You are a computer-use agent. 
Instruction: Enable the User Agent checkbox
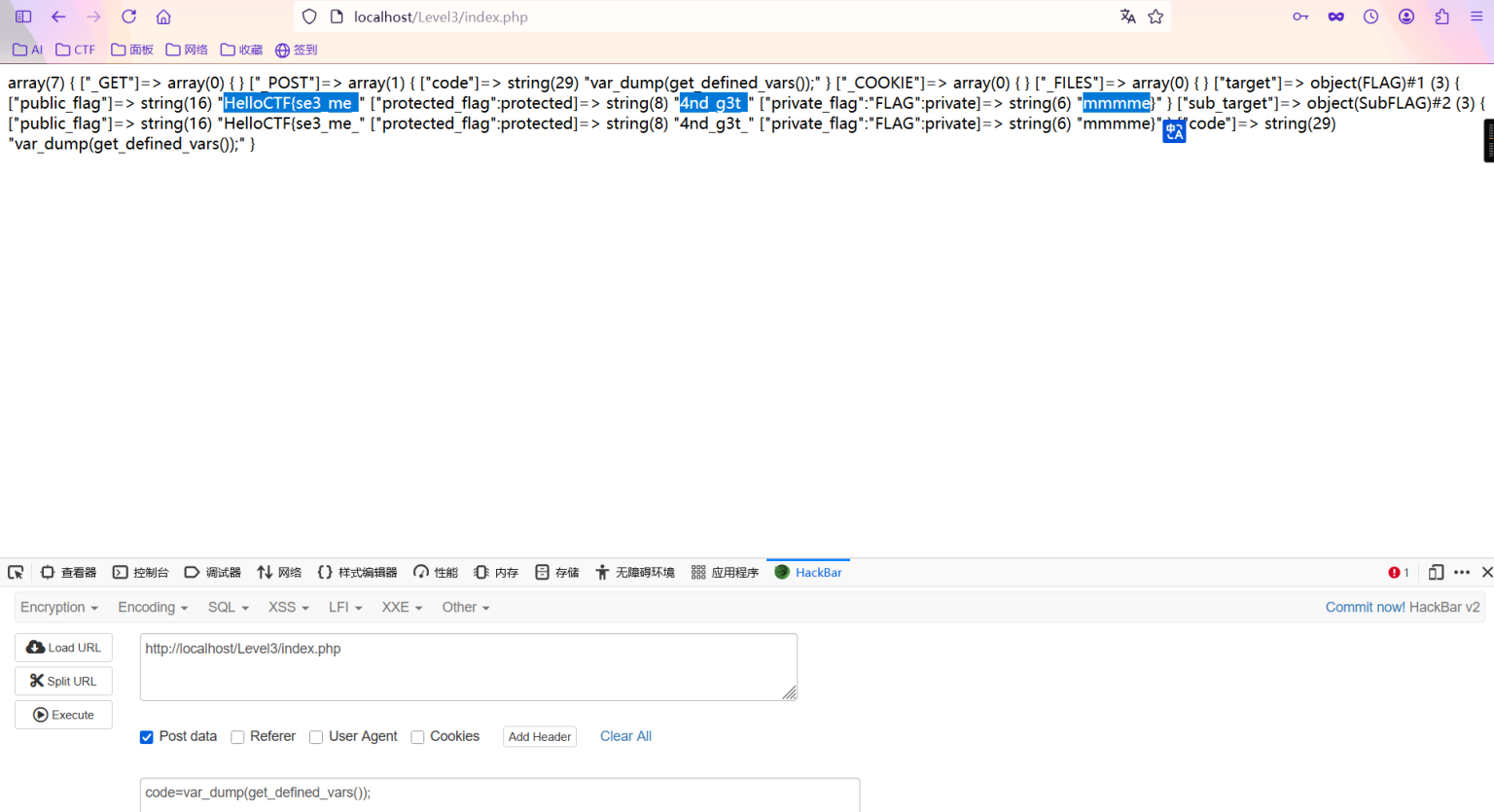tap(316, 737)
